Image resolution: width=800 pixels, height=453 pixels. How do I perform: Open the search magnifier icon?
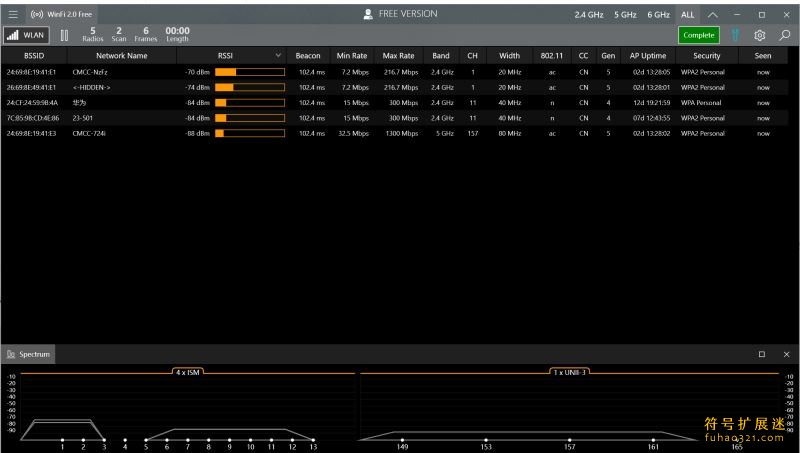point(785,35)
